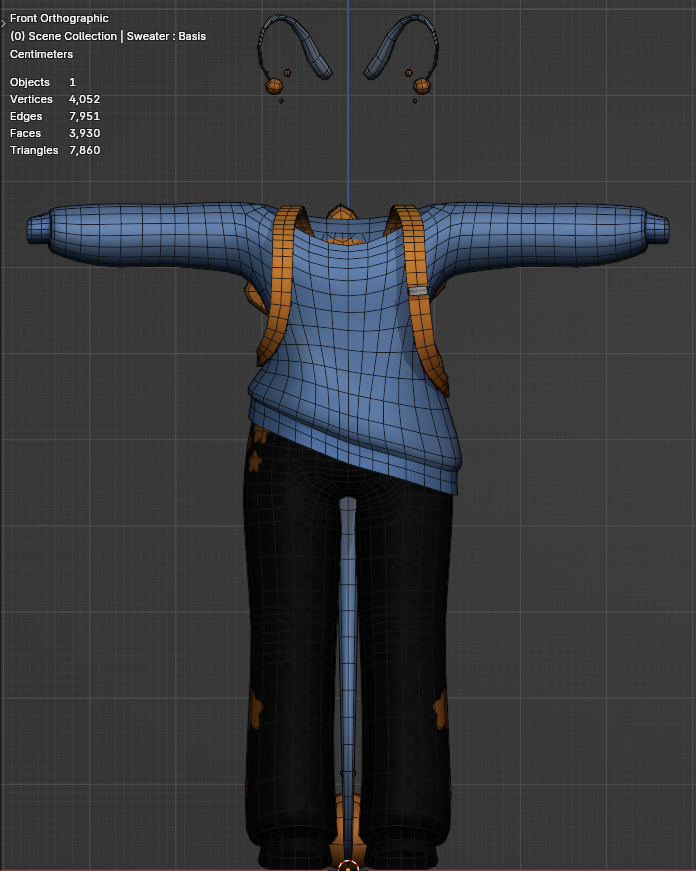Click the silver buckle on right strap
This screenshot has width=696, height=871.
pos(418,291)
